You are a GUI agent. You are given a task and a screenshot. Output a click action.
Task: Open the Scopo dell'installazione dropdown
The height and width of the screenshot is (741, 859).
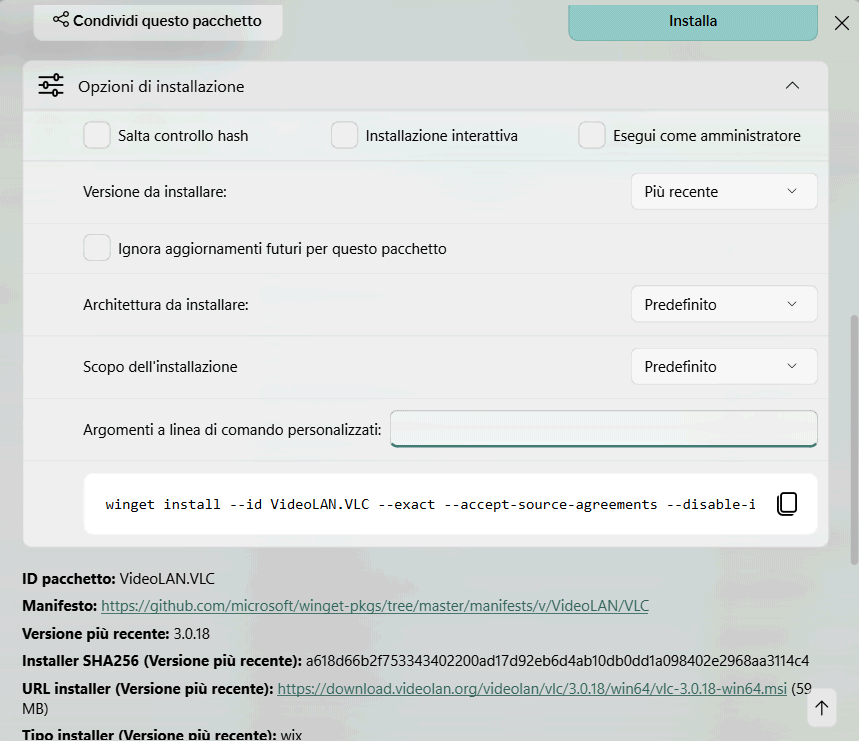point(724,366)
